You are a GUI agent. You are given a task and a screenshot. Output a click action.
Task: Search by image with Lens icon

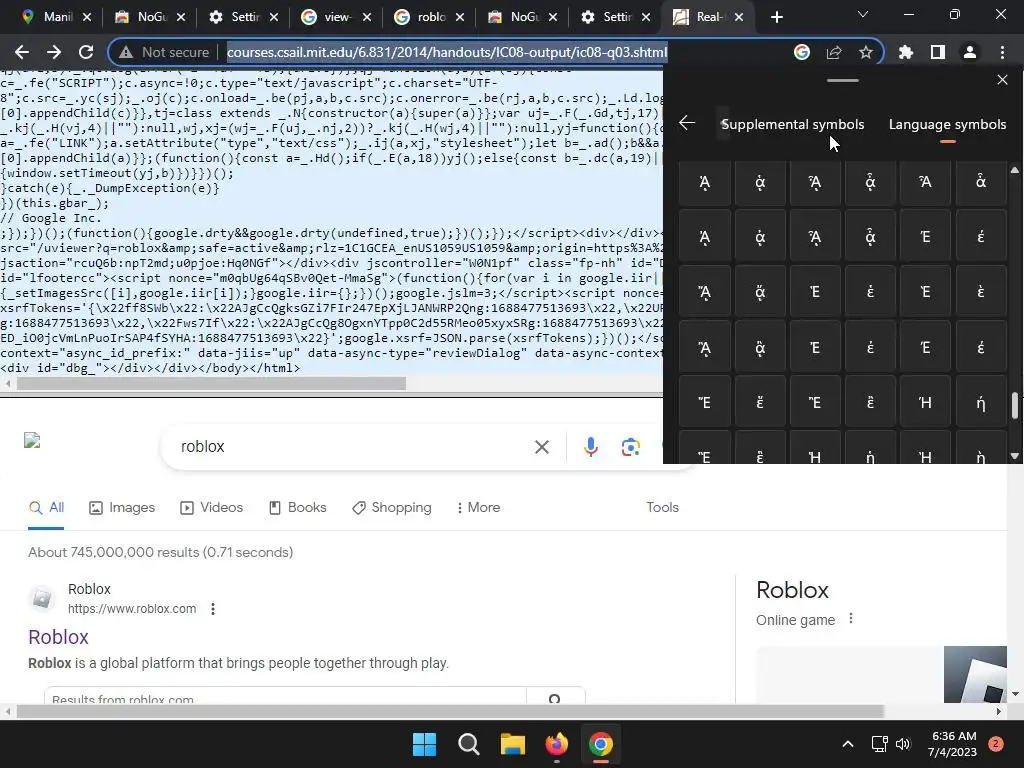pos(630,447)
